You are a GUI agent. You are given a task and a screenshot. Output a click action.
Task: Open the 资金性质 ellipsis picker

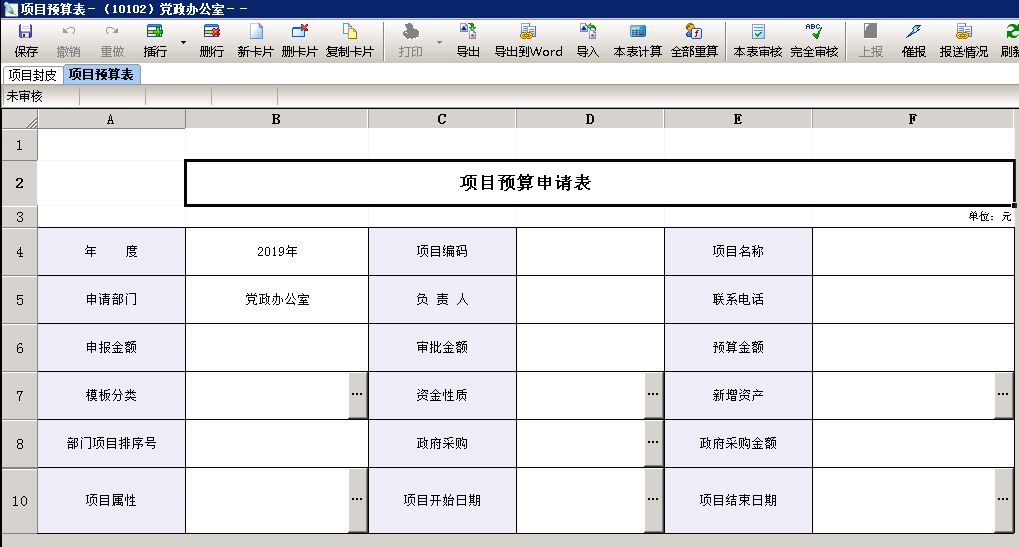[653, 395]
